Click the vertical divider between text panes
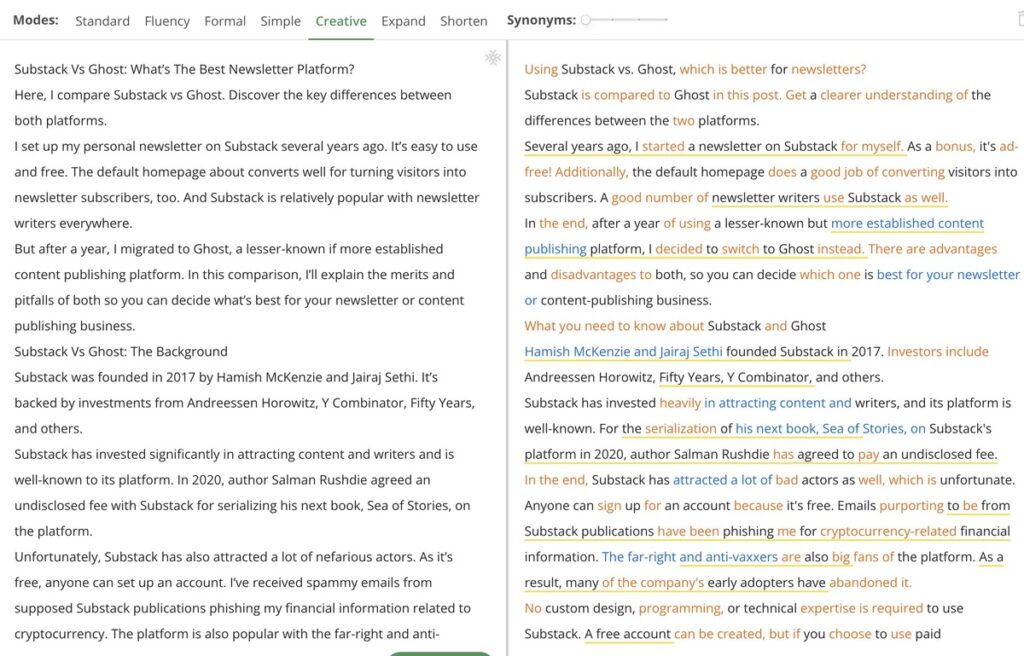The width and height of the screenshot is (1024, 656). 508,348
